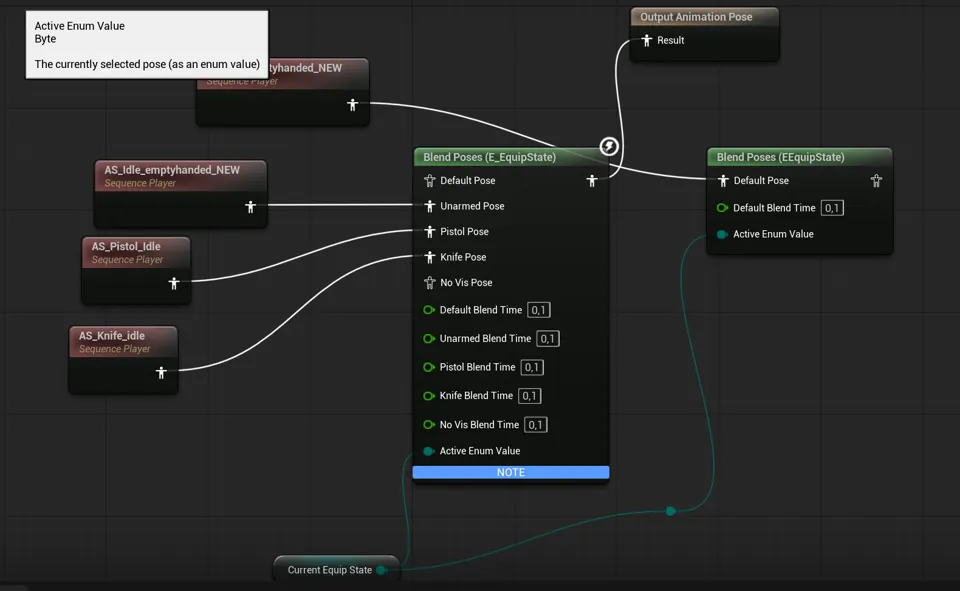Edit the No Vis Blend Time value field
The image size is (960, 591).
click(x=535, y=424)
